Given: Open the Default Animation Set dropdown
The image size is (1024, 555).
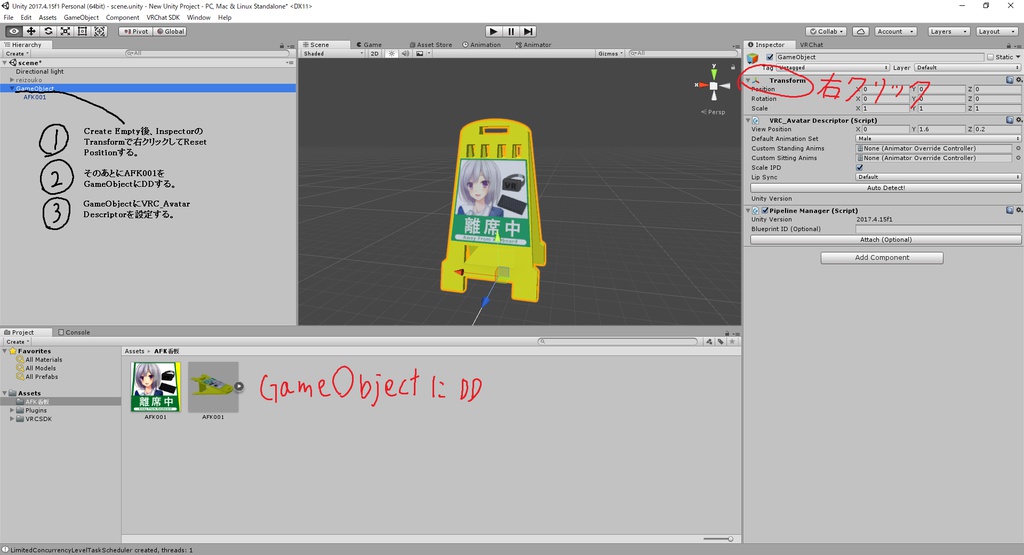Looking at the screenshot, I should [938, 138].
